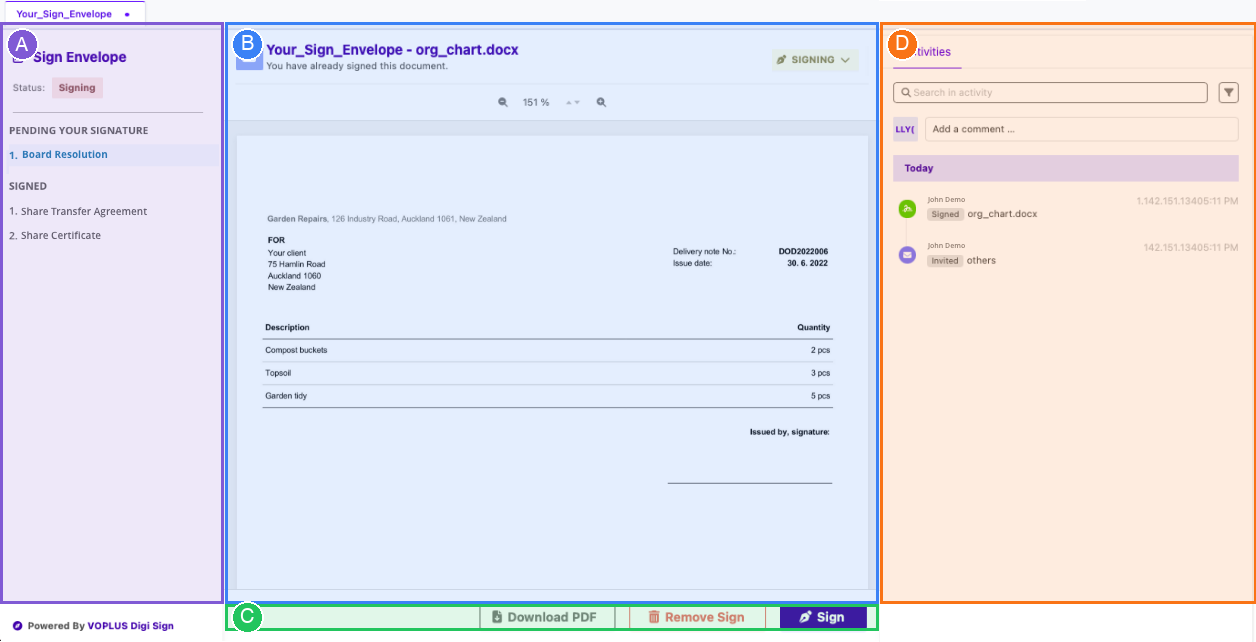Click the Add a comment field
The height and width of the screenshot is (642, 1256).
tap(1080, 129)
